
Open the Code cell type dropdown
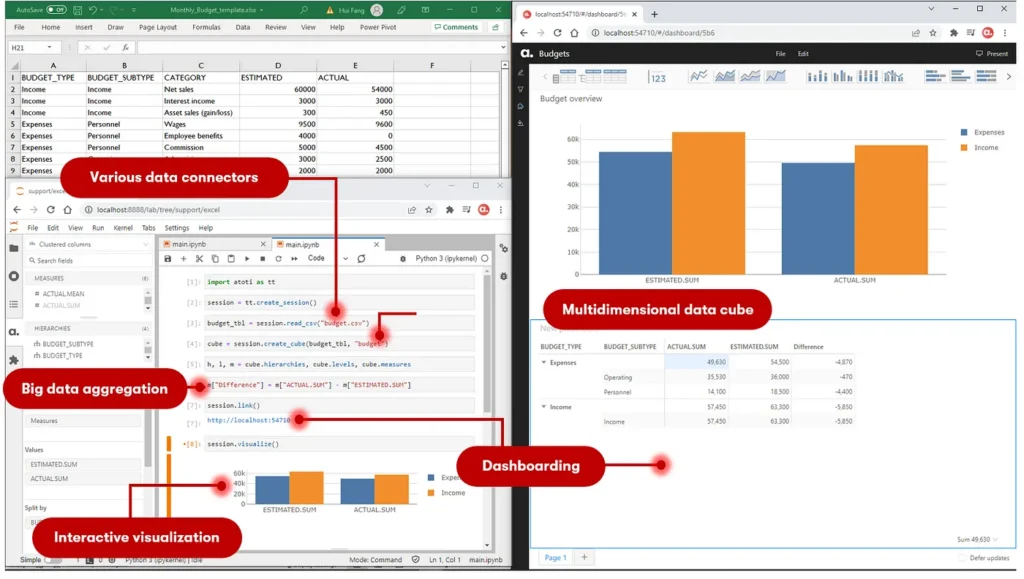(328, 259)
